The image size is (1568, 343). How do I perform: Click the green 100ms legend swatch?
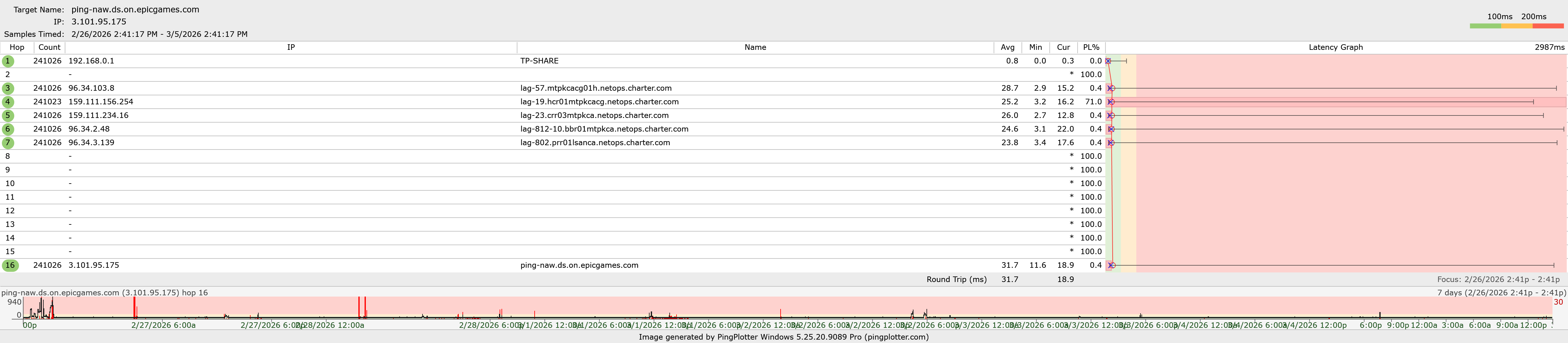point(1485,26)
